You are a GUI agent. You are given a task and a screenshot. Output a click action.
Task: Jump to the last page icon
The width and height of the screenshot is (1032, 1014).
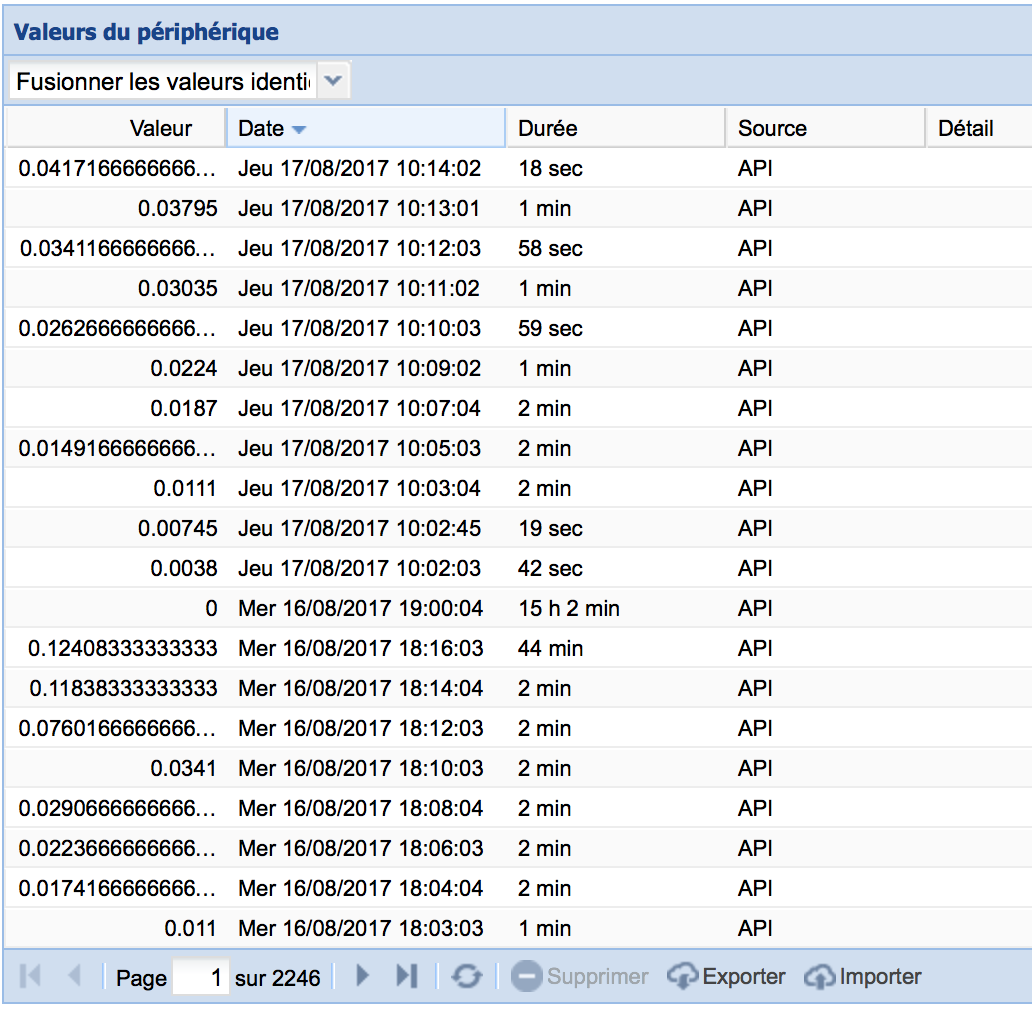pyautogui.click(x=406, y=976)
